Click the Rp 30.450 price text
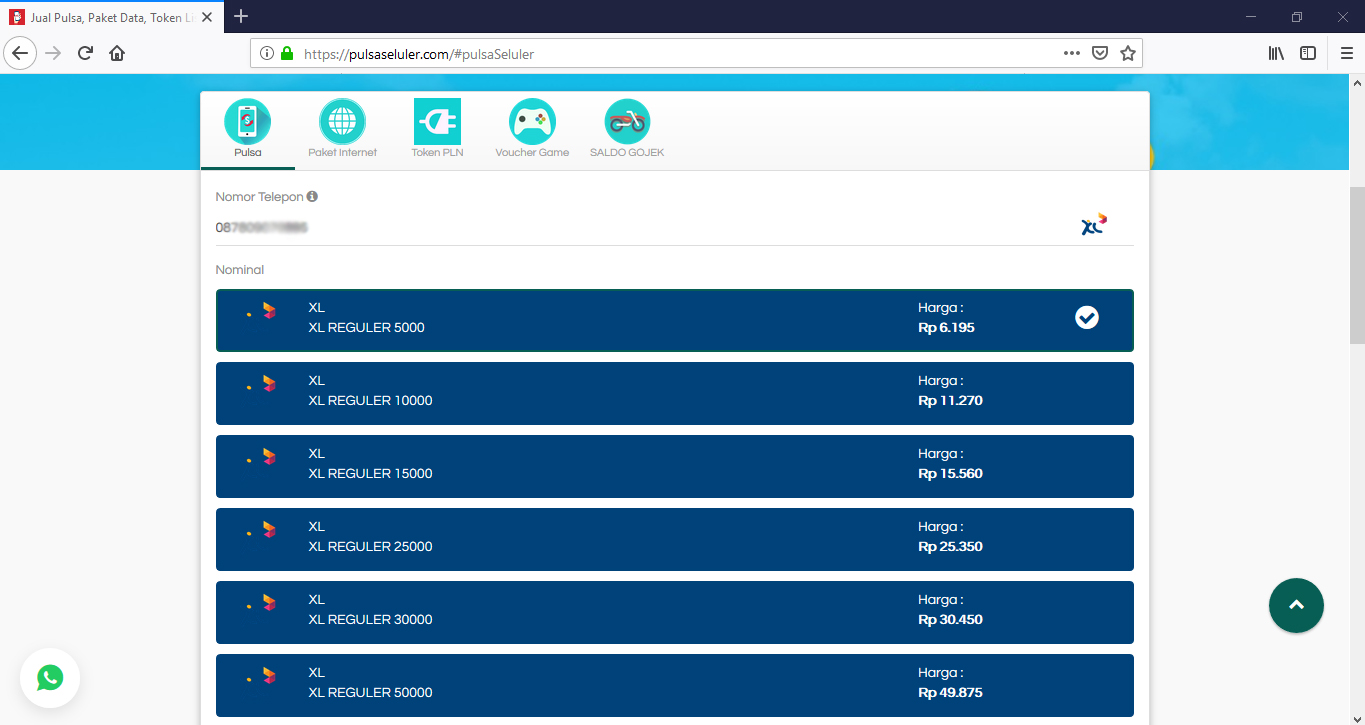The width and height of the screenshot is (1365, 725). 950,620
